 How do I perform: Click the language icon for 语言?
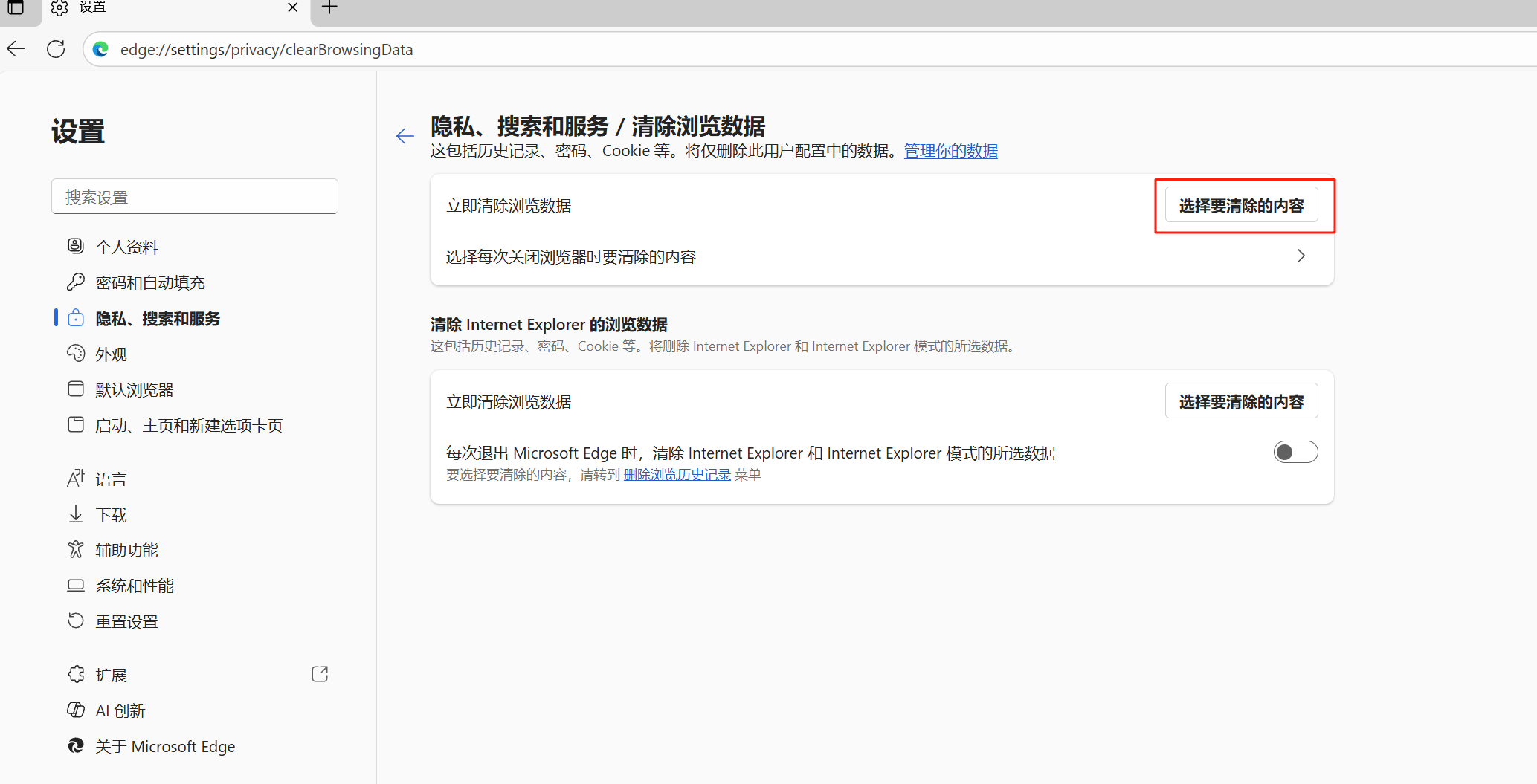(76, 478)
